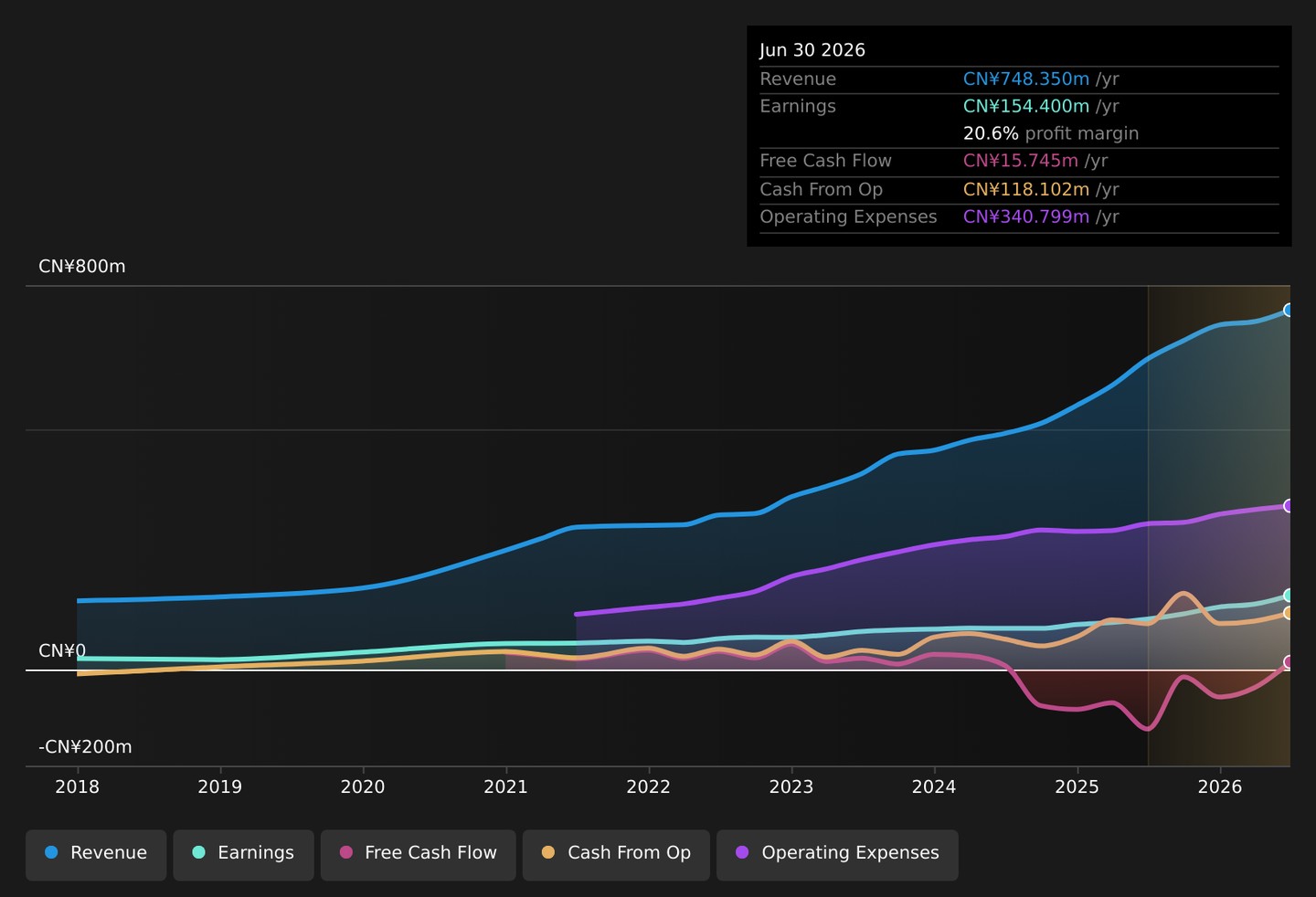Toggle the Revenue series legend button
This screenshot has height=897, width=1316.
[96, 855]
